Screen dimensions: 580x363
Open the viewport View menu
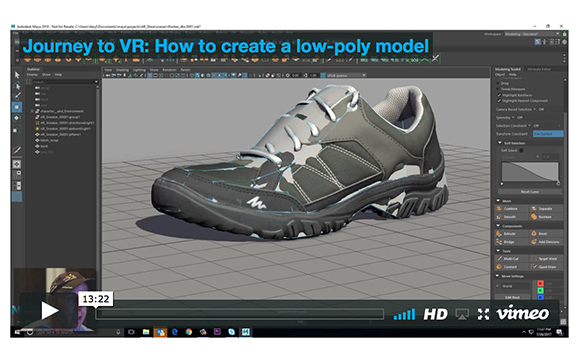click(x=108, y=70)
